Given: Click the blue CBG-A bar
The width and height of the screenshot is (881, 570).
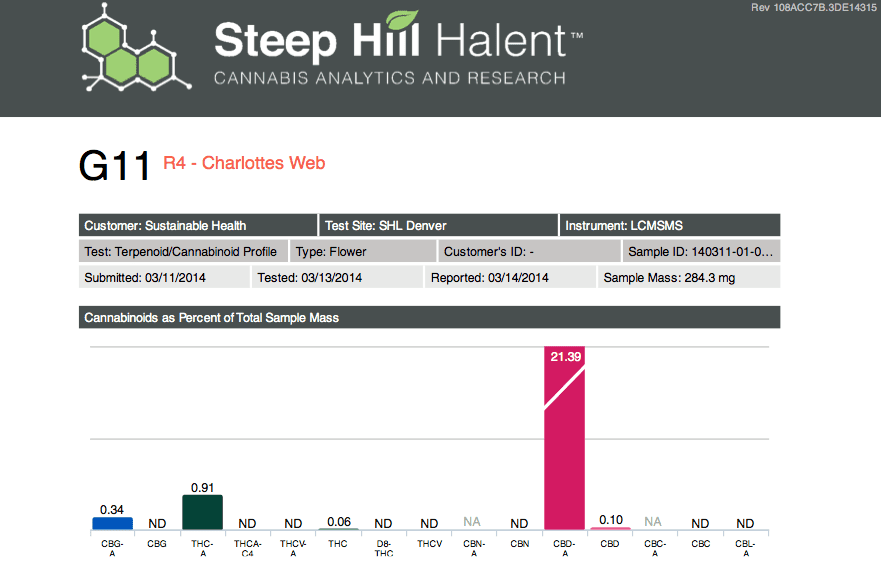Looking at the screenshot, I should pyautogui.click(x=112, y=523).
